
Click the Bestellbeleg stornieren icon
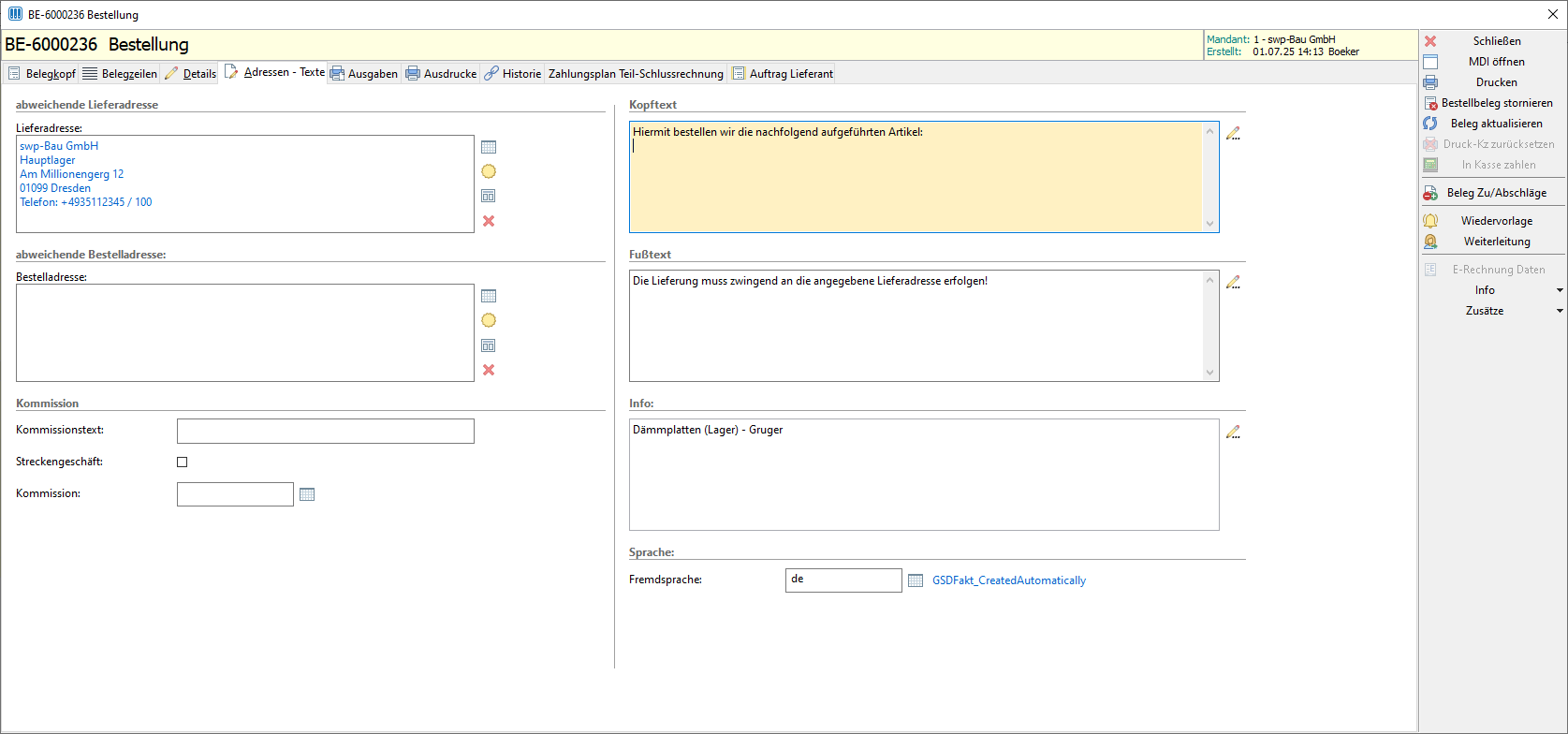click(x=1430, y=103)
